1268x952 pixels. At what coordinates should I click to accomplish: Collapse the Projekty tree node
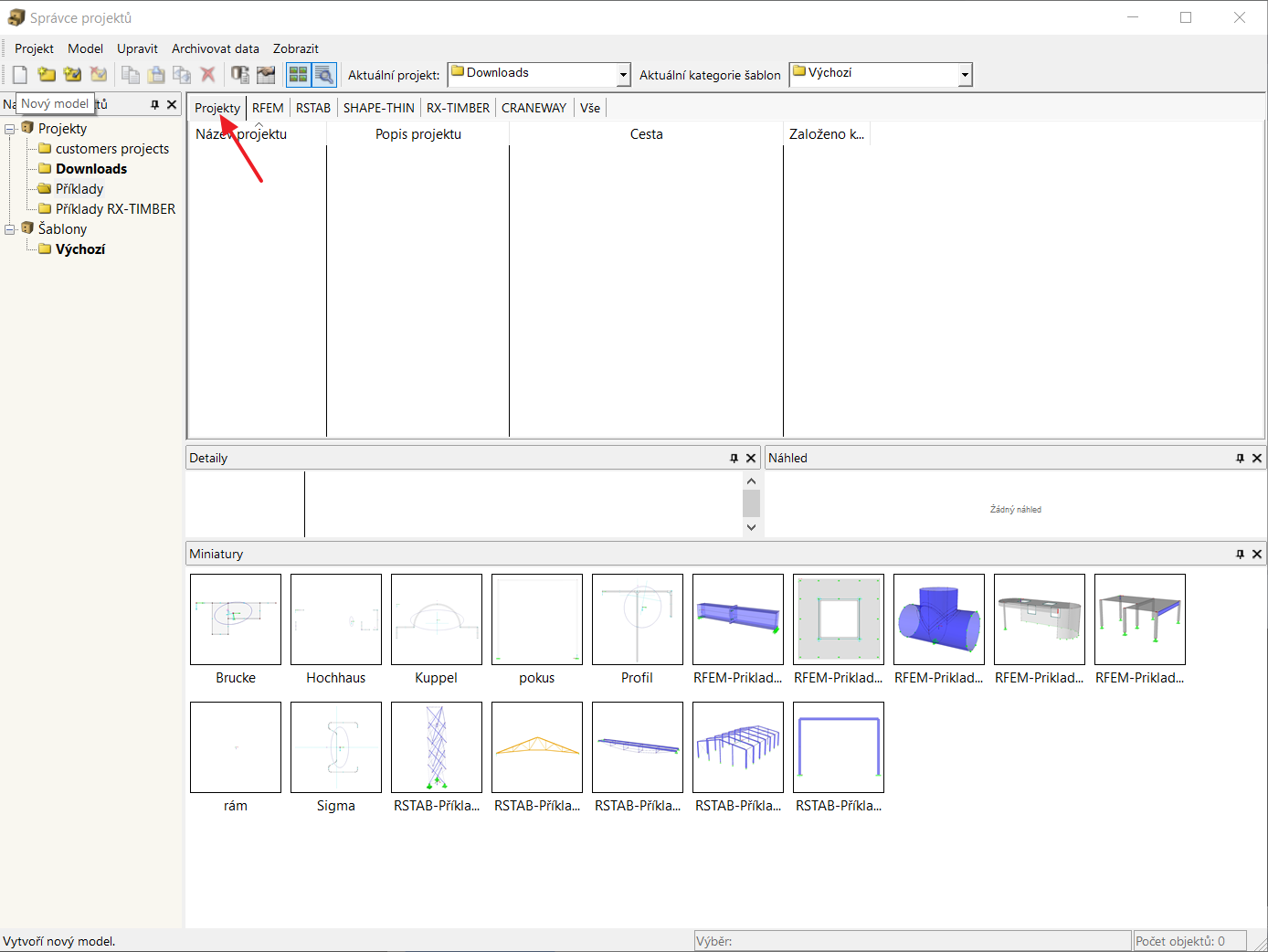(10, 129)
